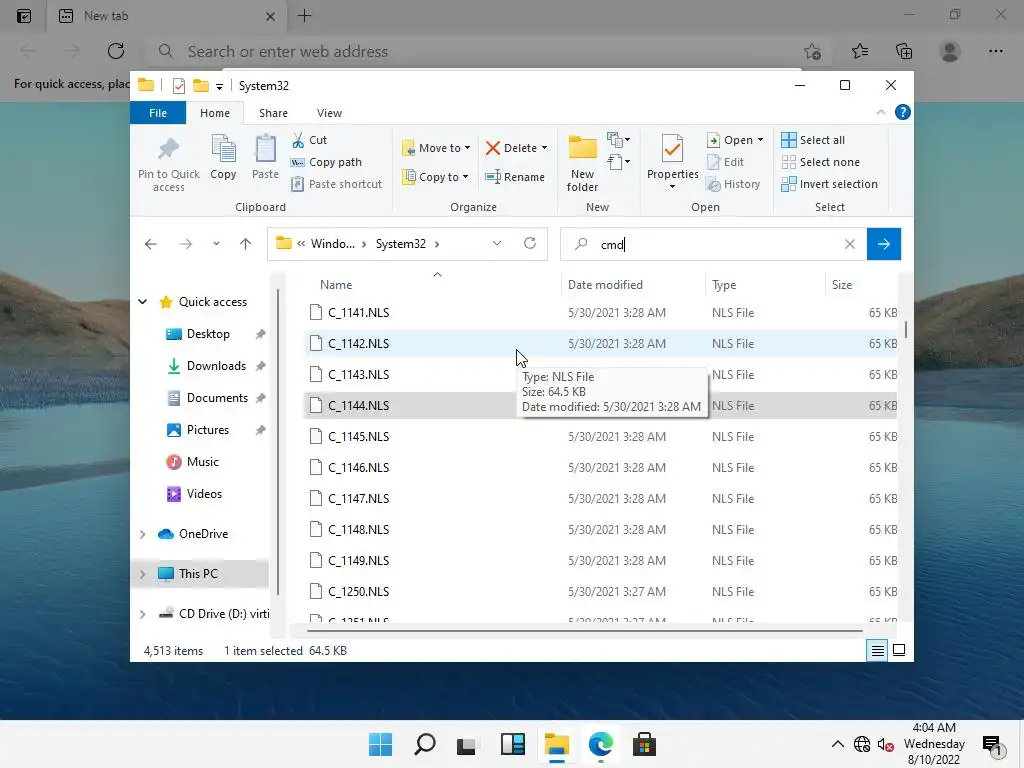This screenshot has height=768, width=1024.
Task: Clear the search box text
Action: coord(850,244)
